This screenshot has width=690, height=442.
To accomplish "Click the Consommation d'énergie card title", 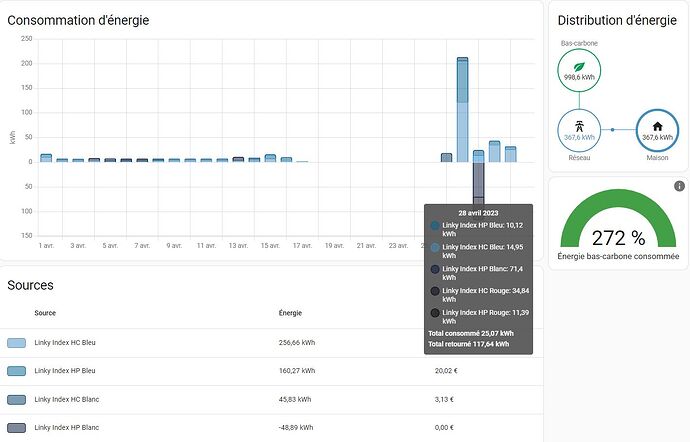I will 78,20.
